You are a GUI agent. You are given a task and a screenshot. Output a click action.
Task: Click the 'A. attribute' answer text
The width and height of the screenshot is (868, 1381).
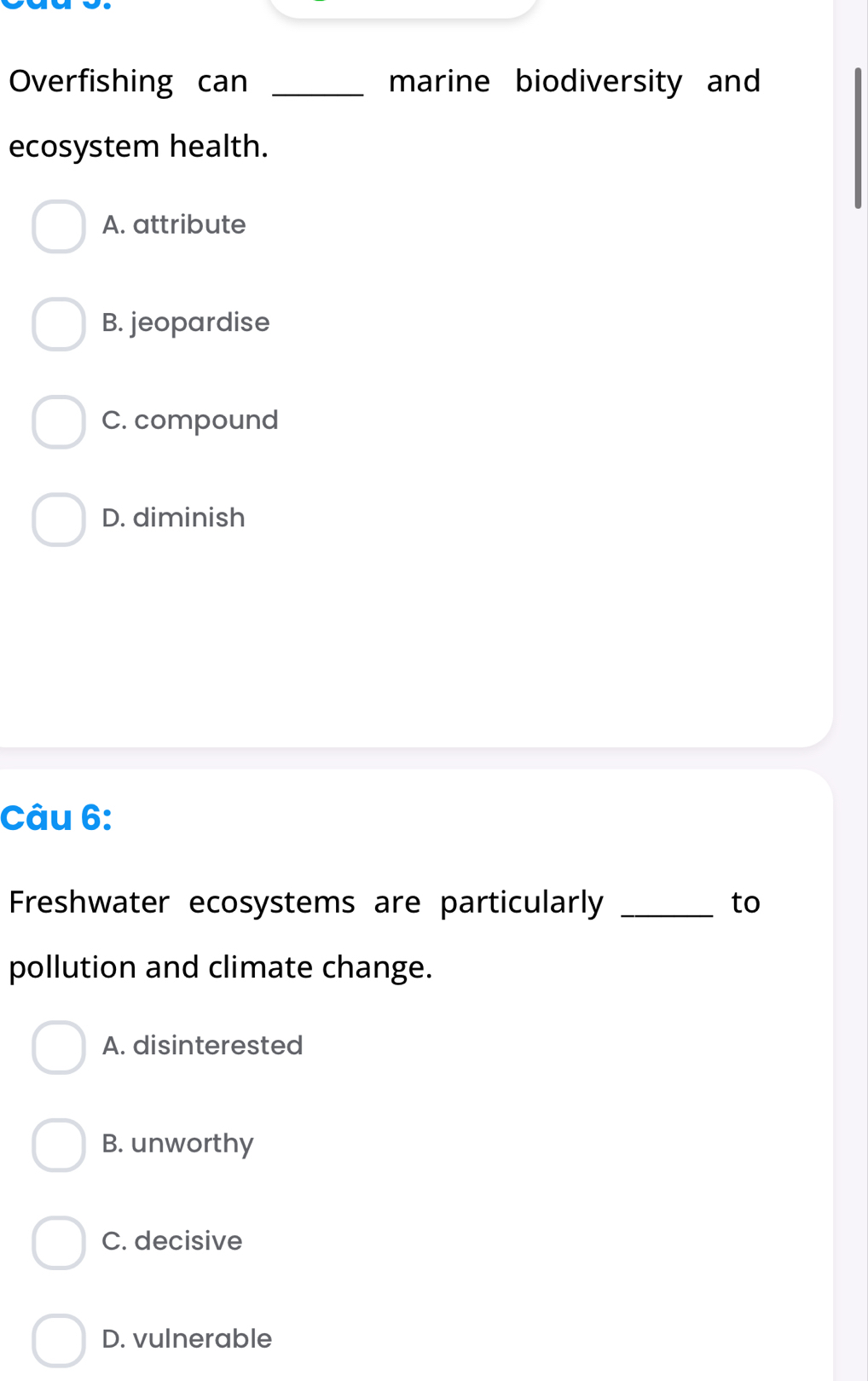173,225
